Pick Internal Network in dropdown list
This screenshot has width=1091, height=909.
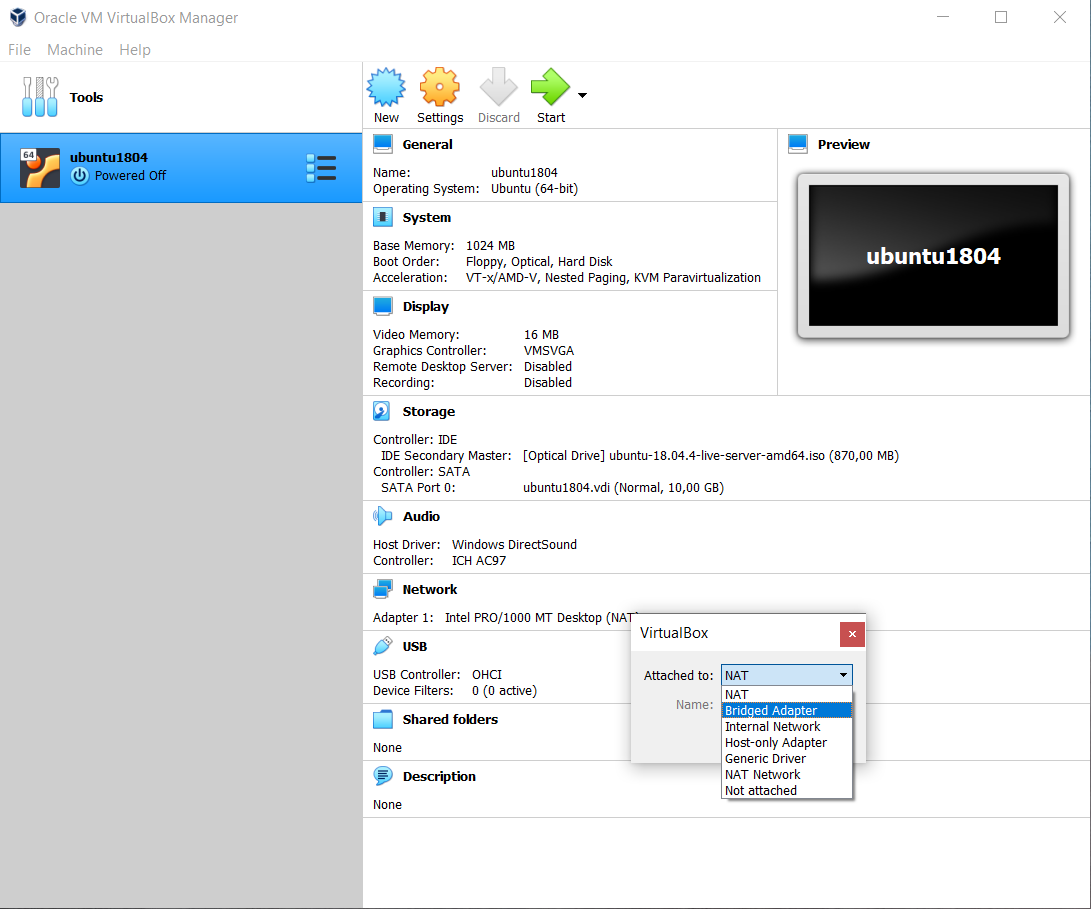(772, 726)
